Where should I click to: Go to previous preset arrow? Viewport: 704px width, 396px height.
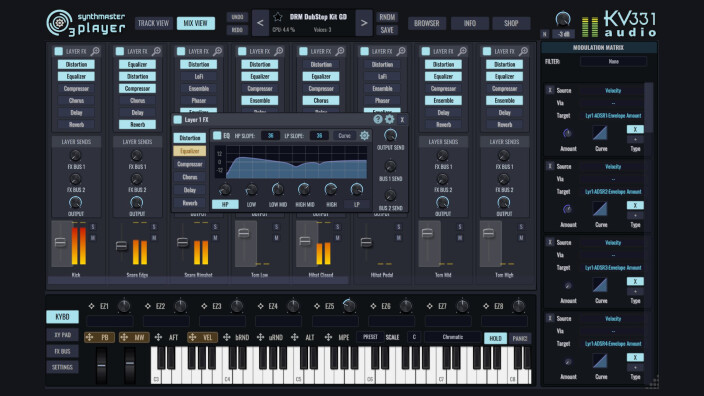click(x=260, y=23)
